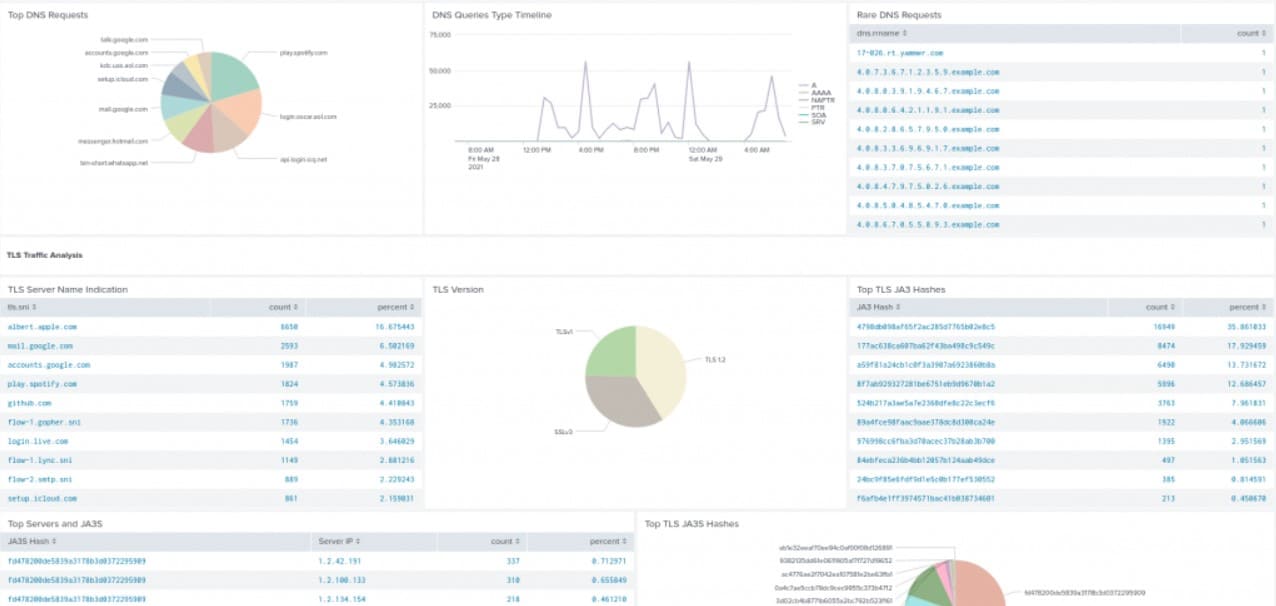Viewport: 1276px width, 606px height.
Task: Click the flow-2.smtp.sni entry
Action: tap(40, 479)
